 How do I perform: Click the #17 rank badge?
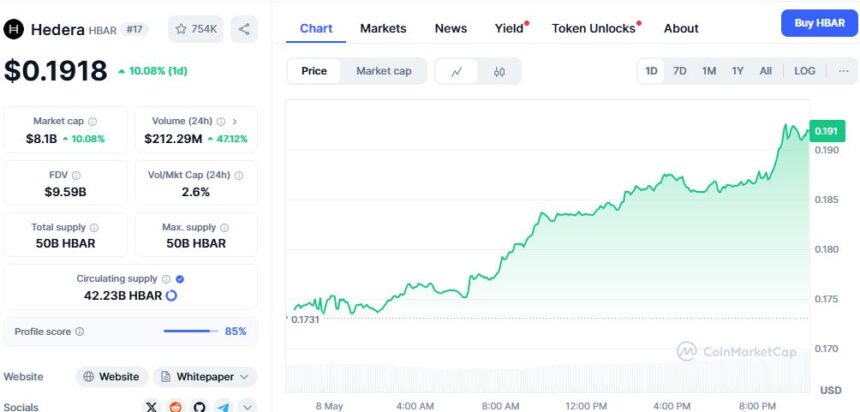click(134, 29)
